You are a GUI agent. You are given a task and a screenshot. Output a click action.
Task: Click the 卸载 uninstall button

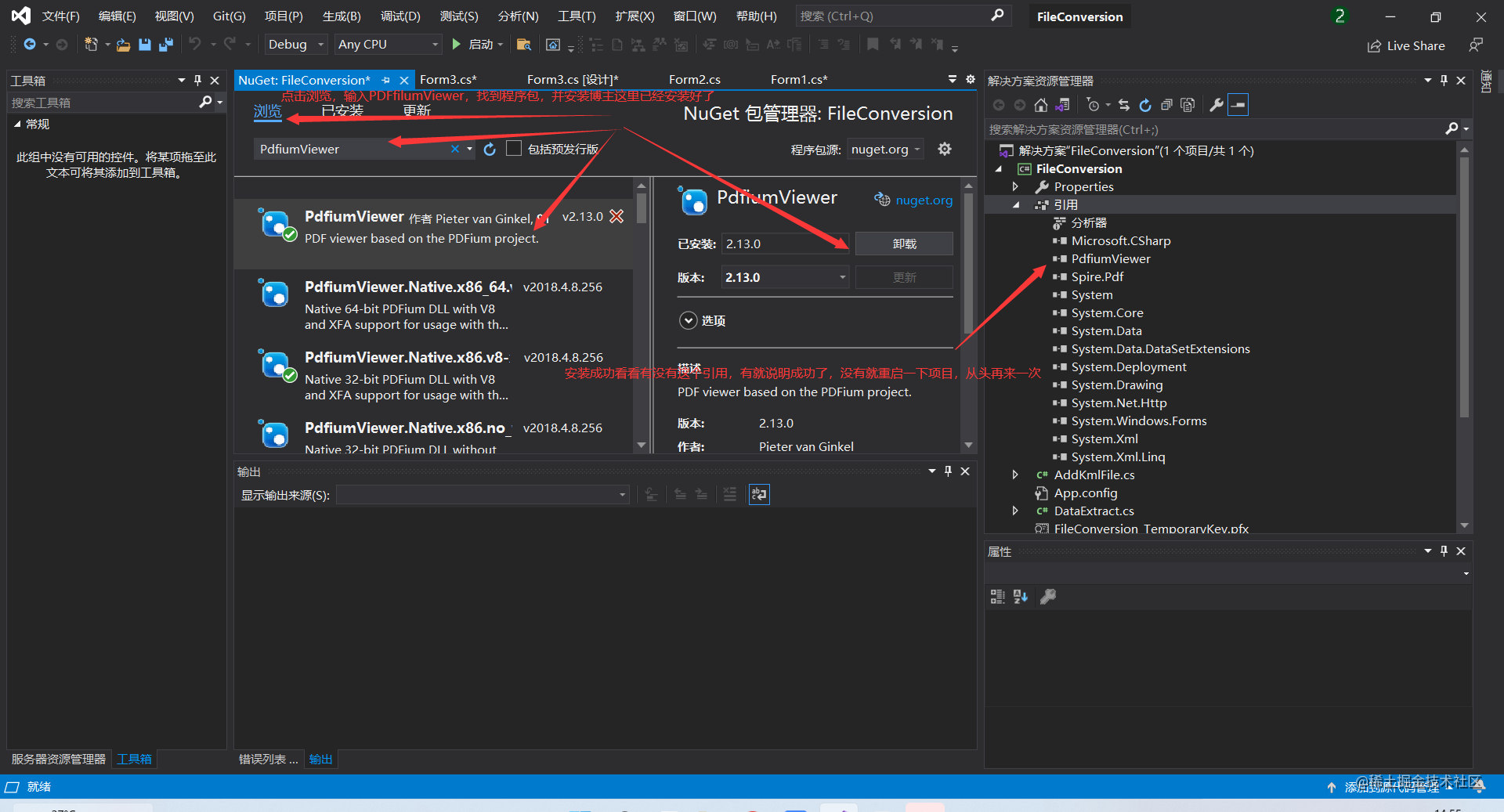pos(904,244)
